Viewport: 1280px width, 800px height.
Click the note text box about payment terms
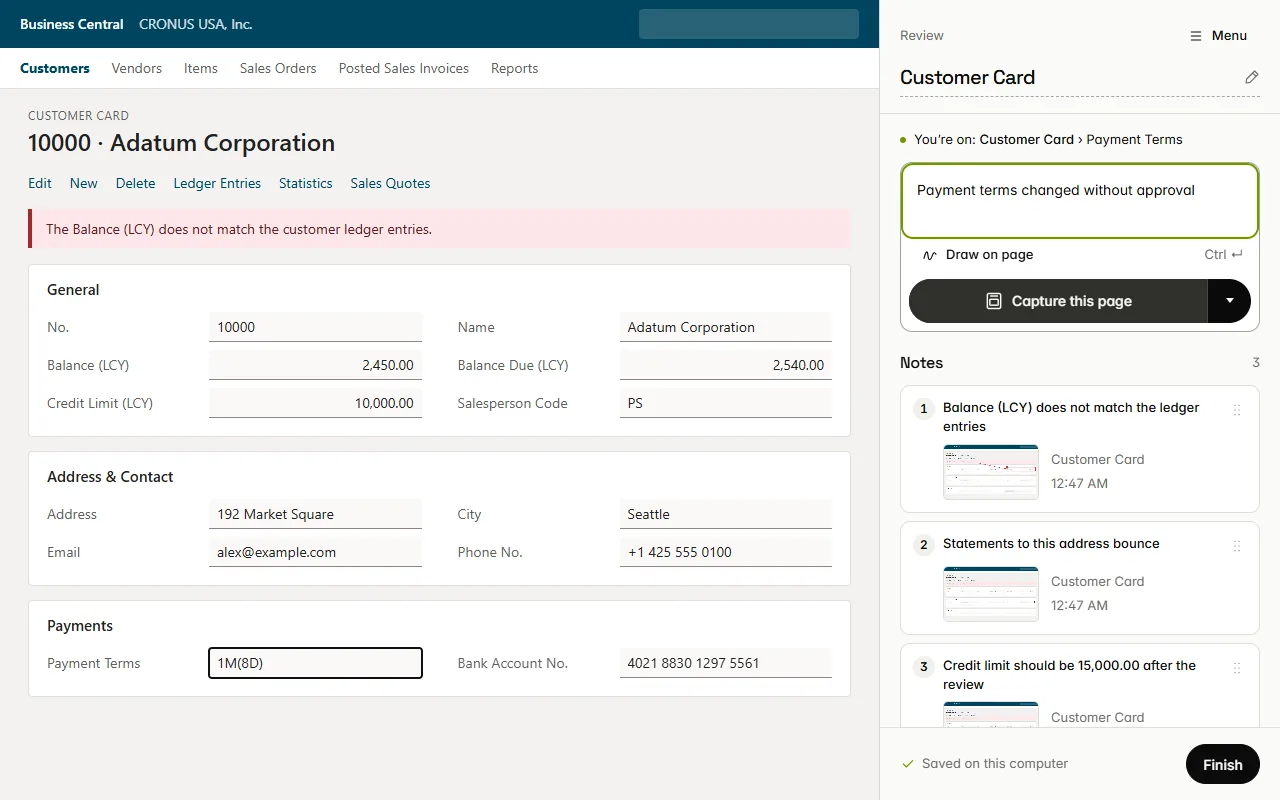[1080, 201]
